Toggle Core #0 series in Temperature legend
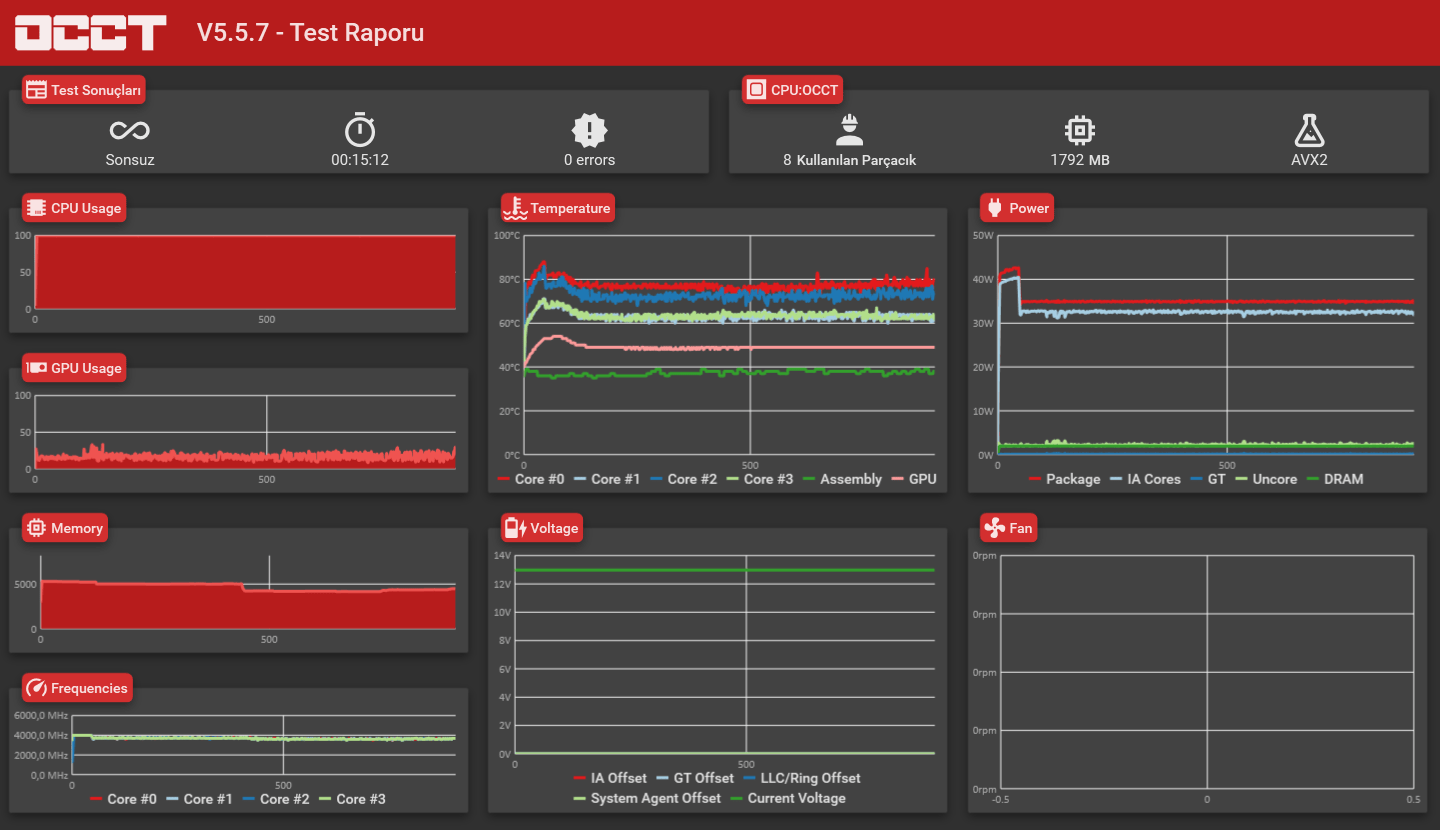This screenshot has width=1440, height=830. point(531,479)
